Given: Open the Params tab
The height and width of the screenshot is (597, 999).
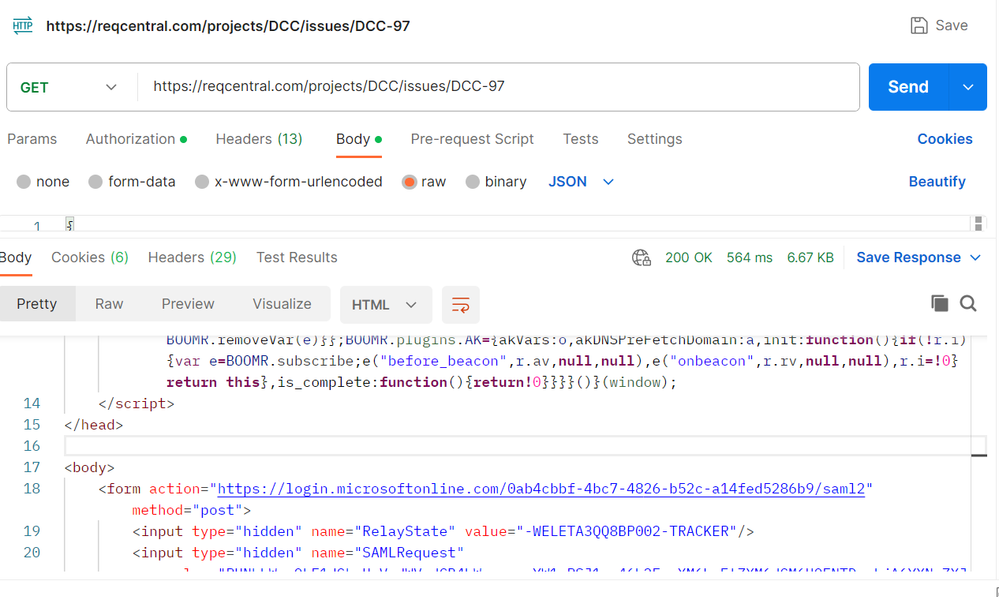Looking at the screenshot, I should click(32, 139).
